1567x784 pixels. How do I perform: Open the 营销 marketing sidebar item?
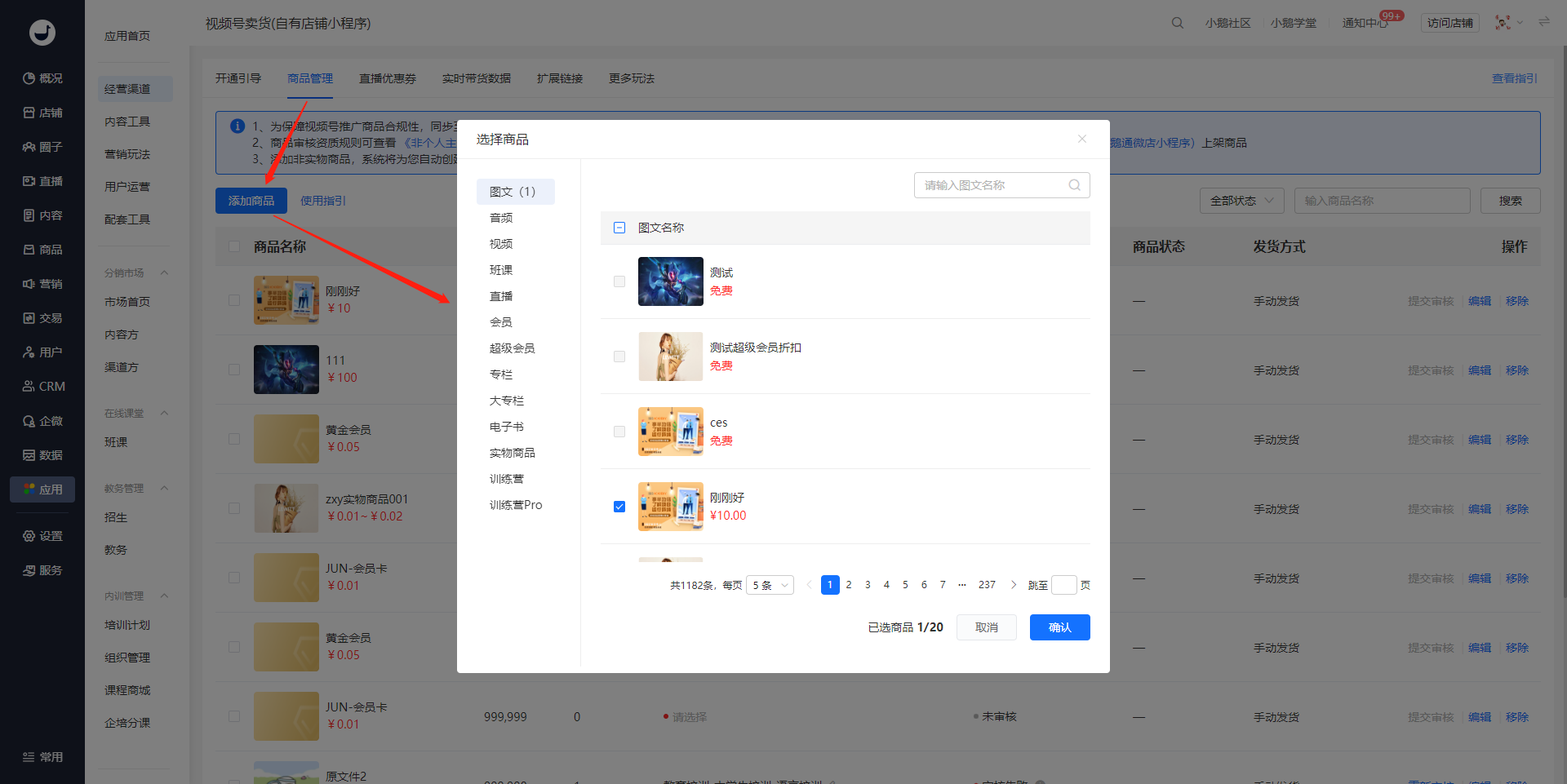pos(42,284)
